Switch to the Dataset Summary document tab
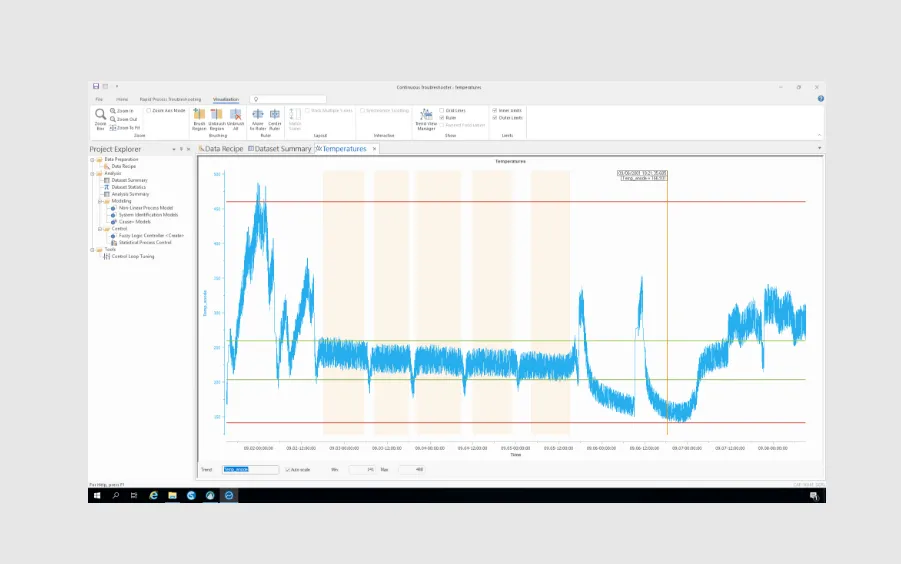The width and height of the screenshot is (901, 564). tap(279, 149)
